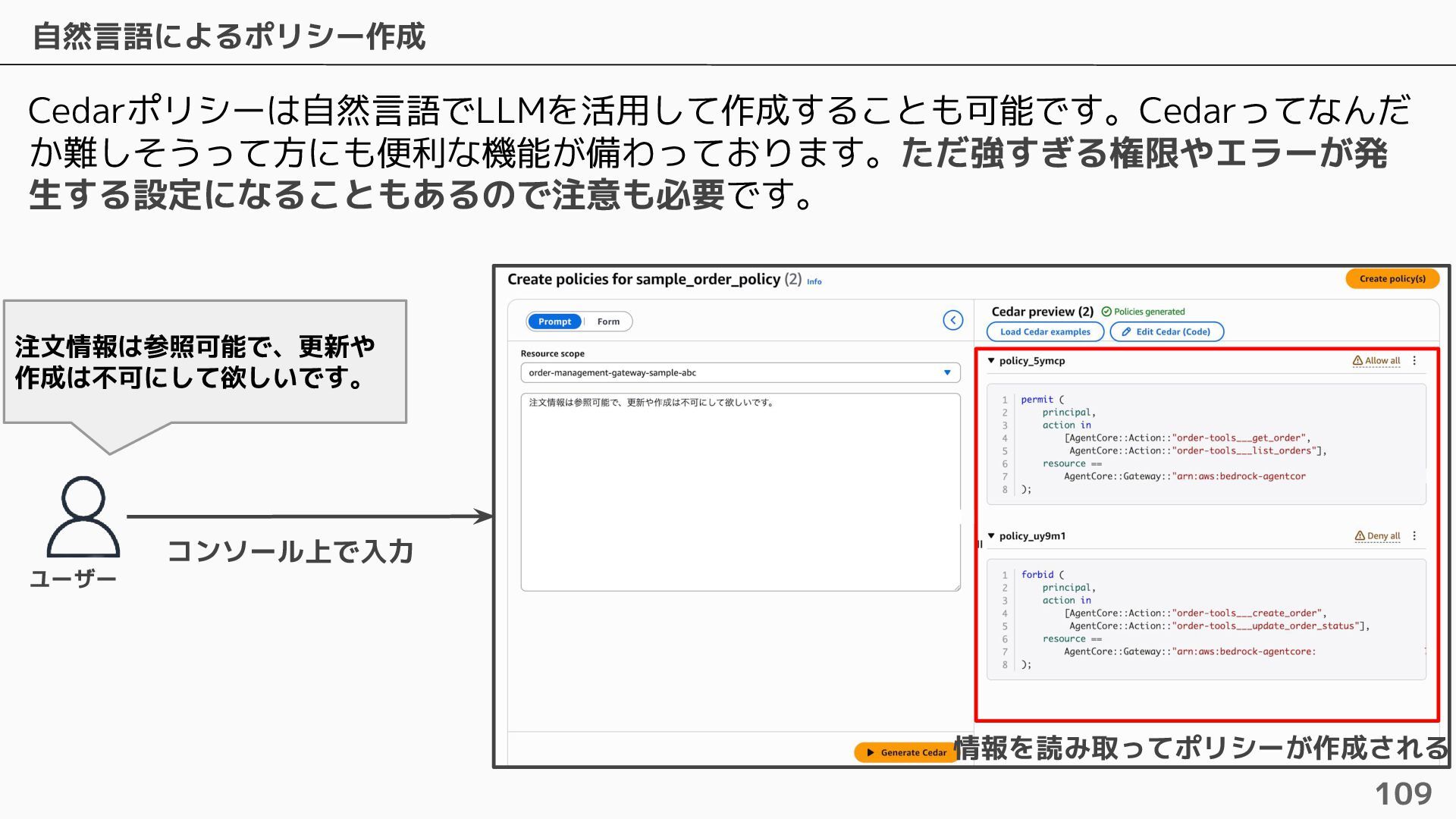Click the collapse panel left-arrow circle icon
The height and width of the screenshot is (819, 1456).
point(952,320)
